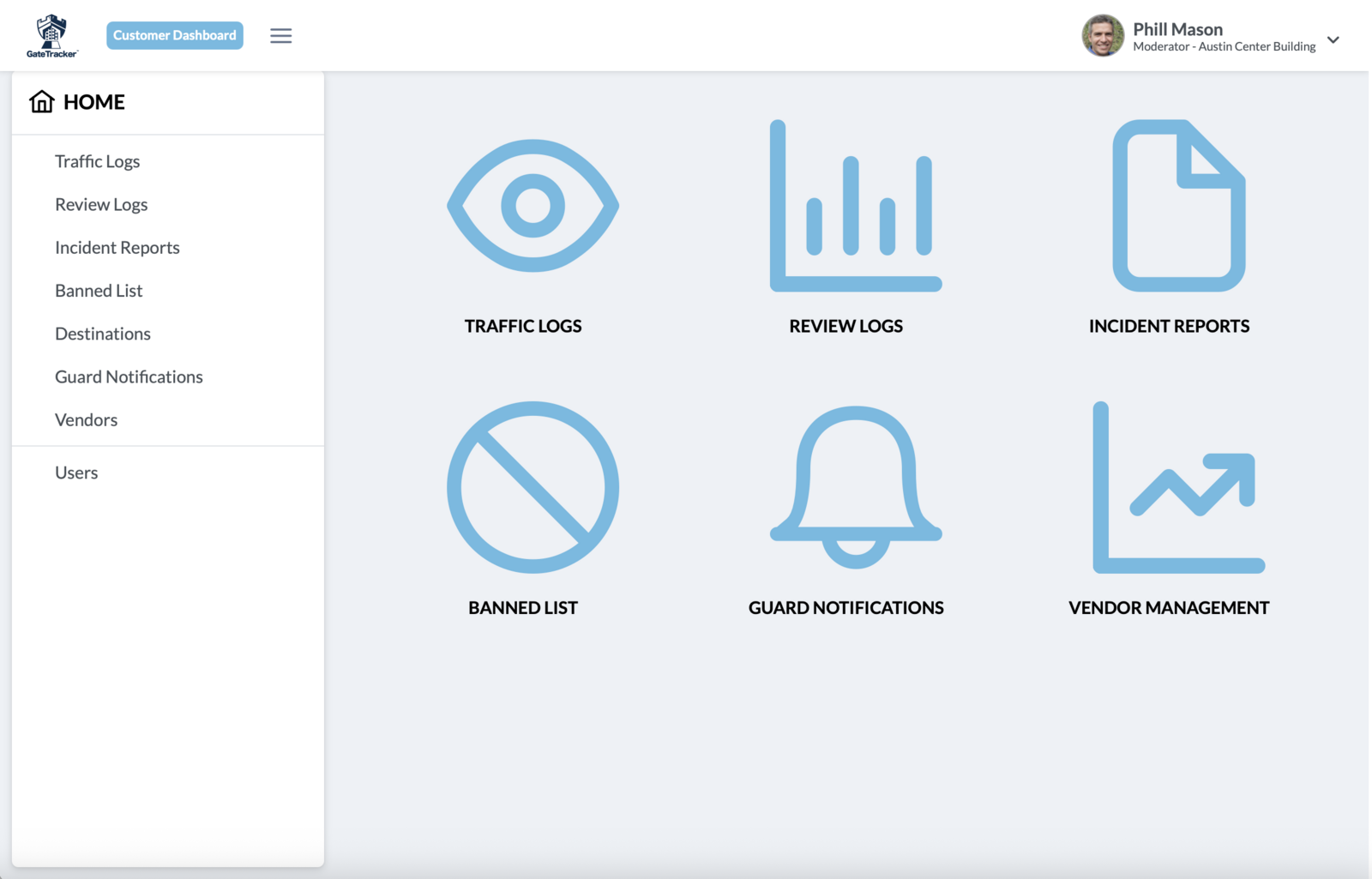Open Guard Notifications bell icon
1372x879 pixels.
tap(856, 487)
